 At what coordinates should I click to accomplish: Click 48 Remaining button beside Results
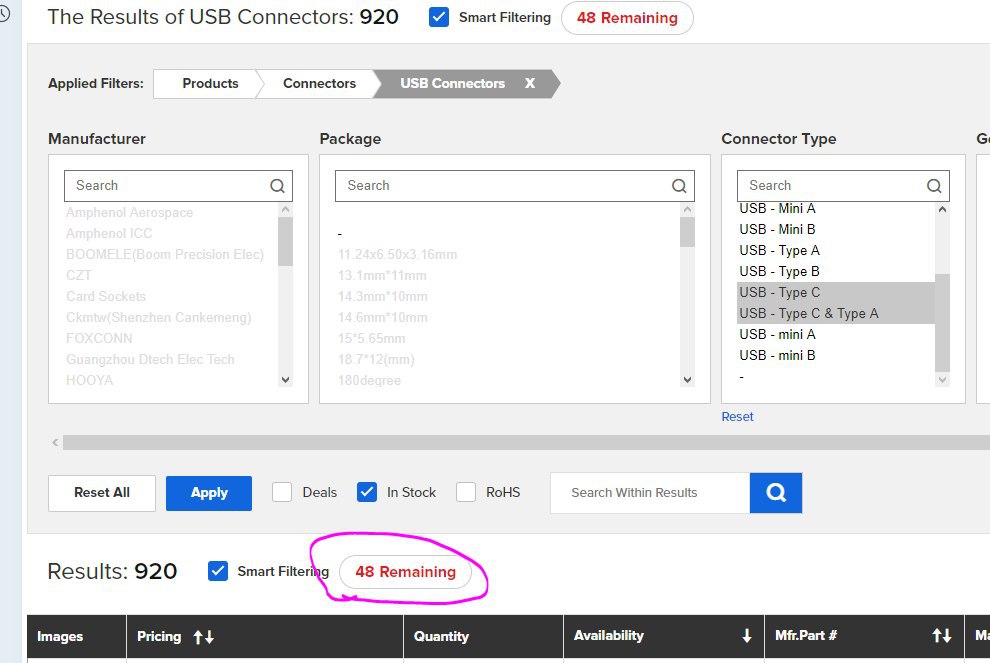pyautogui.click(x=405, y=572)
